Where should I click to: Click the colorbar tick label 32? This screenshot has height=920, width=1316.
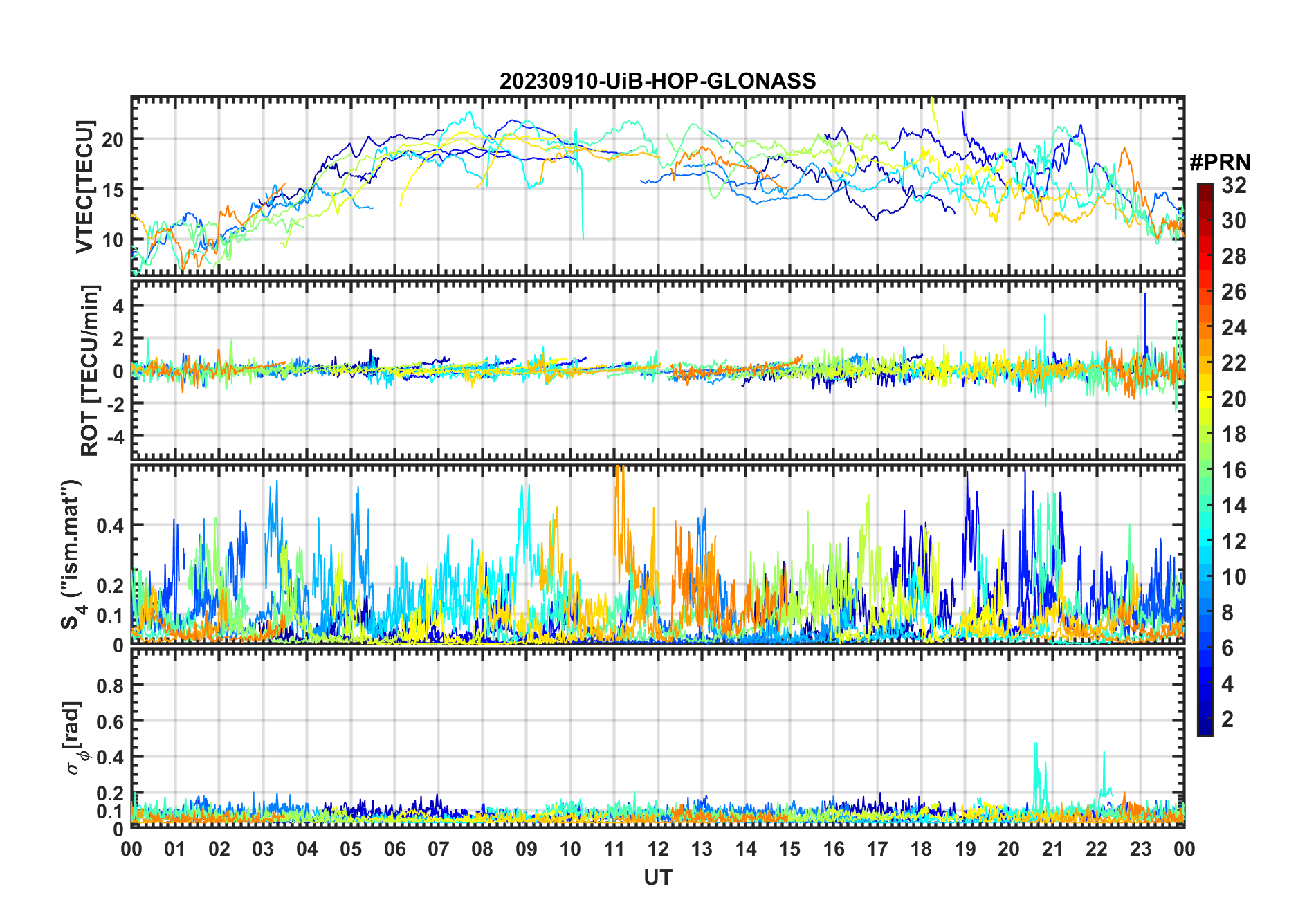point(1234,185)
